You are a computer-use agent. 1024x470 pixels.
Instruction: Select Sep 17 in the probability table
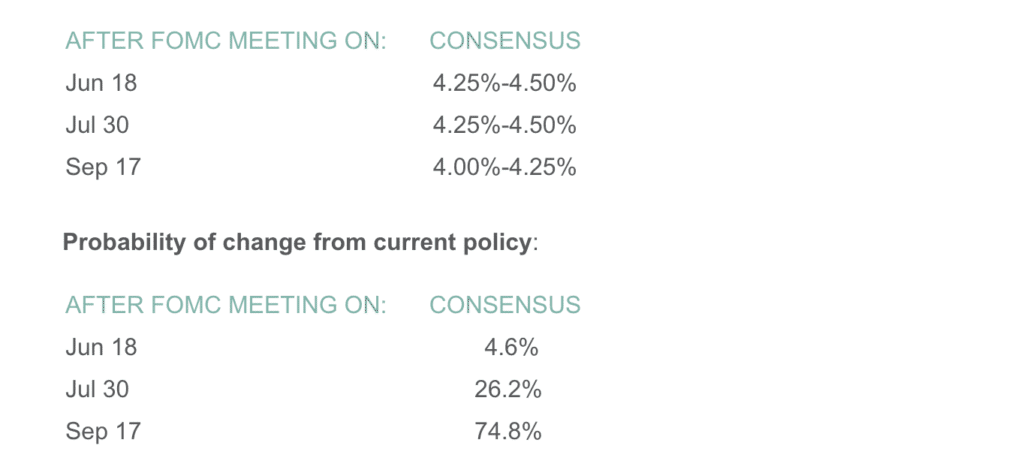[x=103, y=431]
